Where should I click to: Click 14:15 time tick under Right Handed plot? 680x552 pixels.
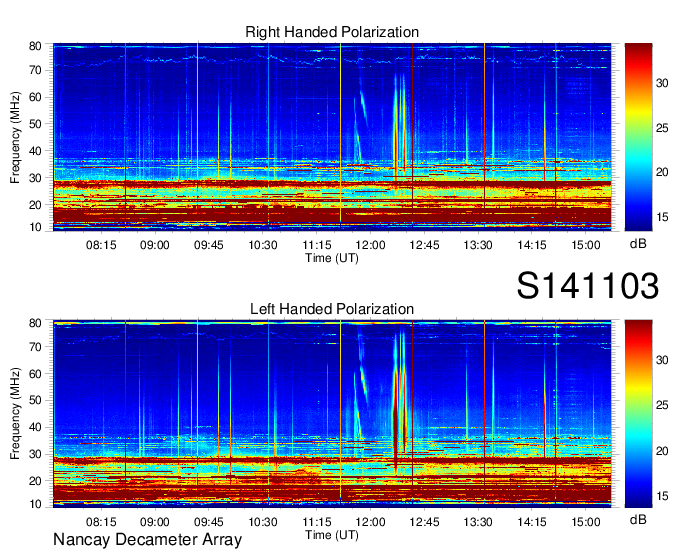(x=532, y=245)
